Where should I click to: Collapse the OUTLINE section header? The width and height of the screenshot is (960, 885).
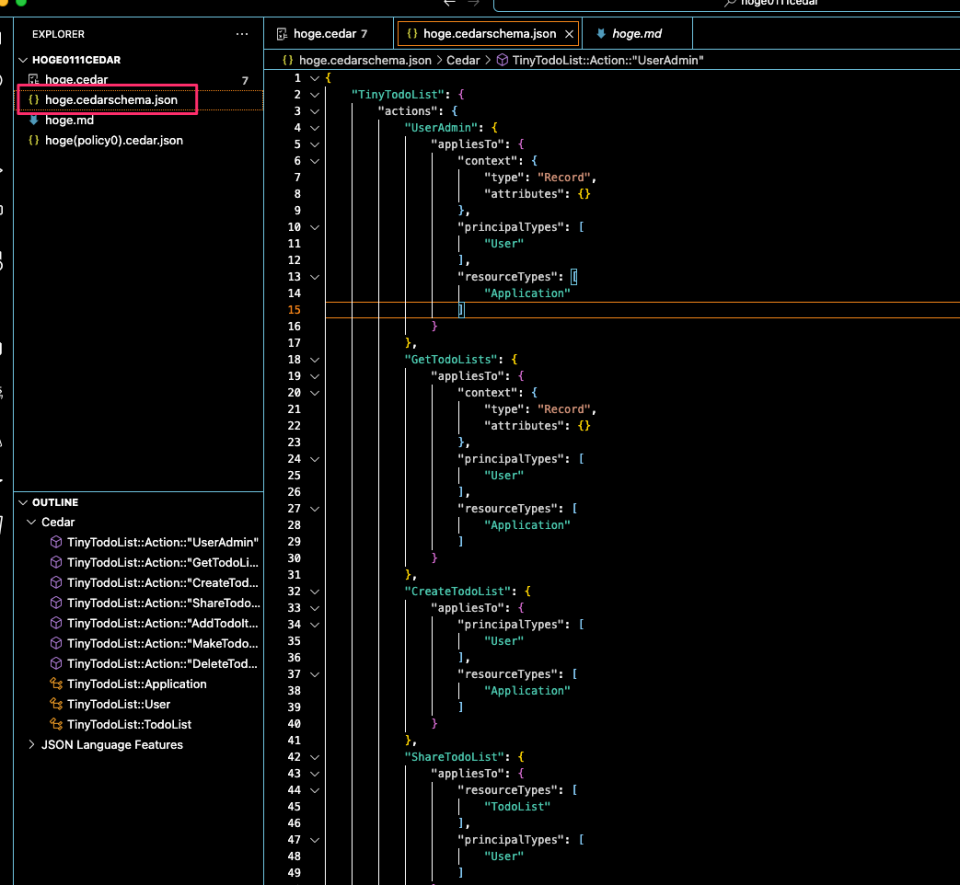click(21, 502)
